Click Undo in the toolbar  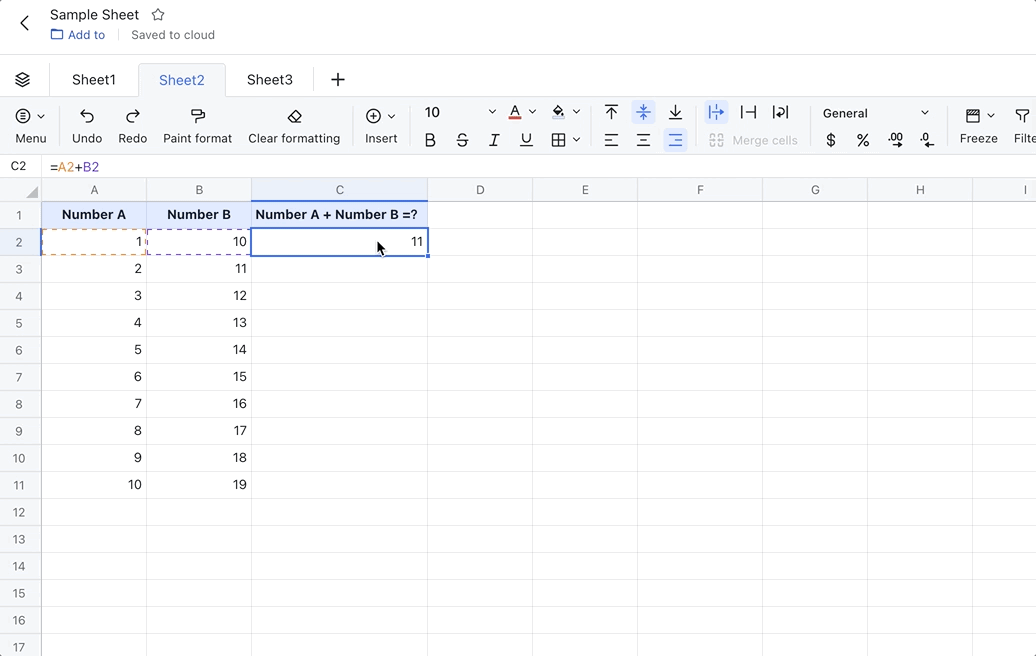click(86, 124)
